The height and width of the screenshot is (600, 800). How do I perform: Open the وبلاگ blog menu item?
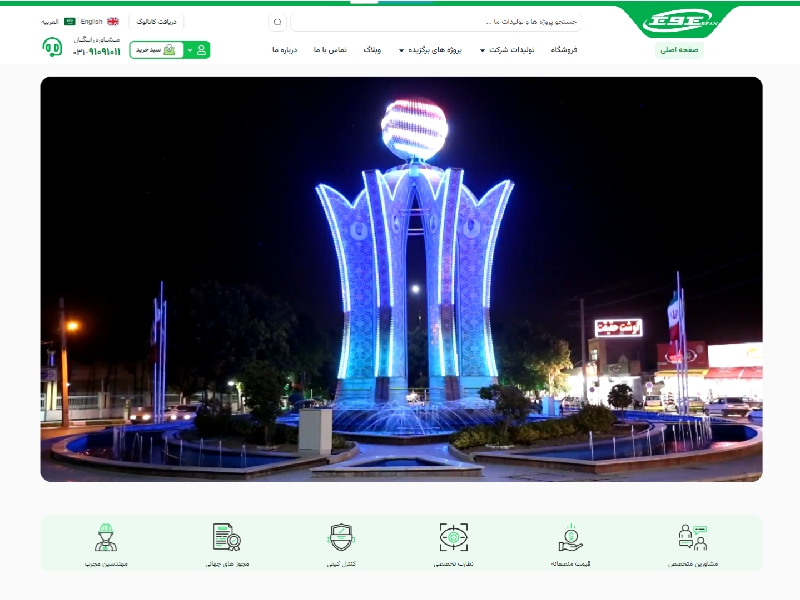pos(372,50)
